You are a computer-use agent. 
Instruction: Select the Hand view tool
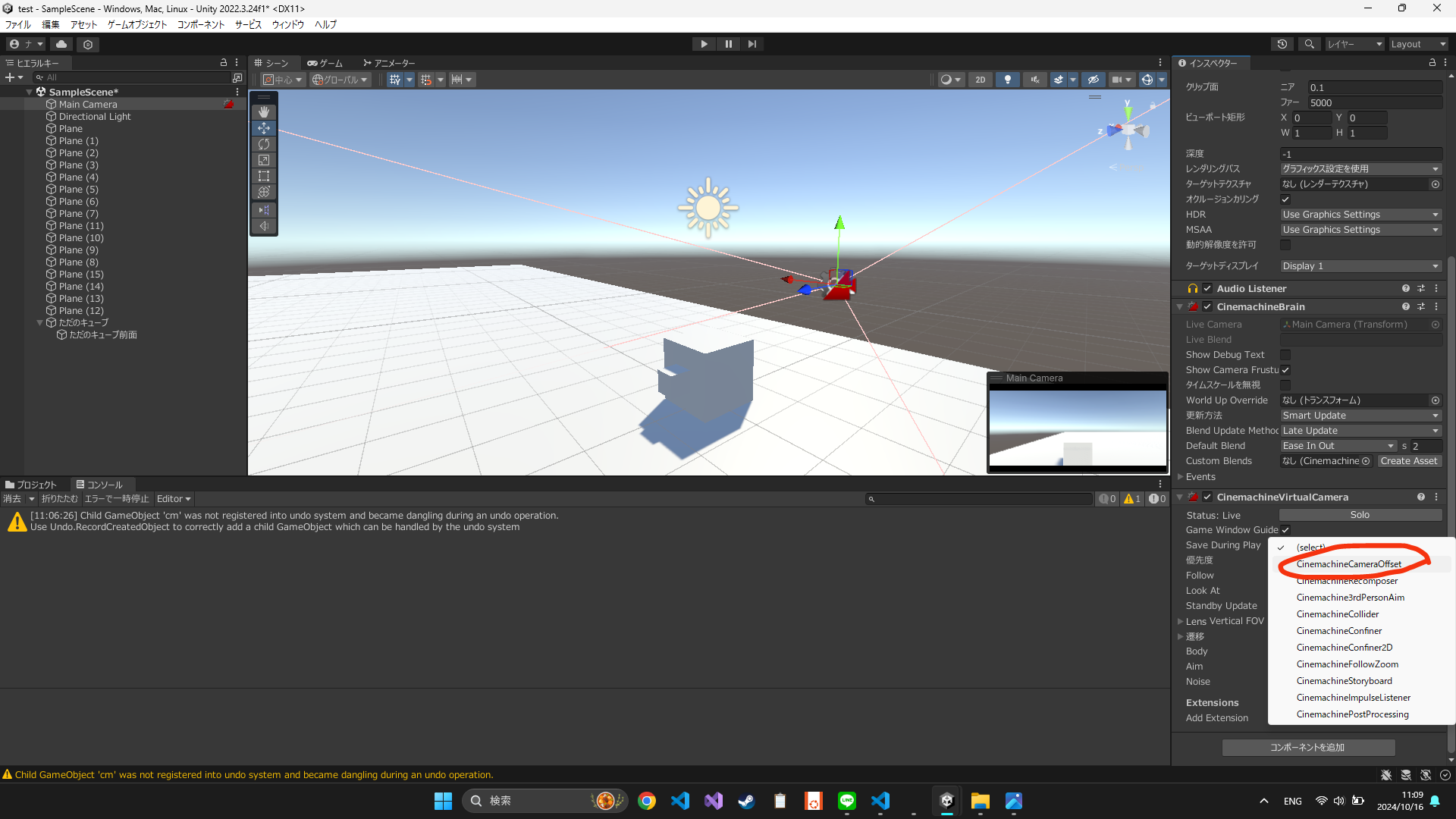264,112
